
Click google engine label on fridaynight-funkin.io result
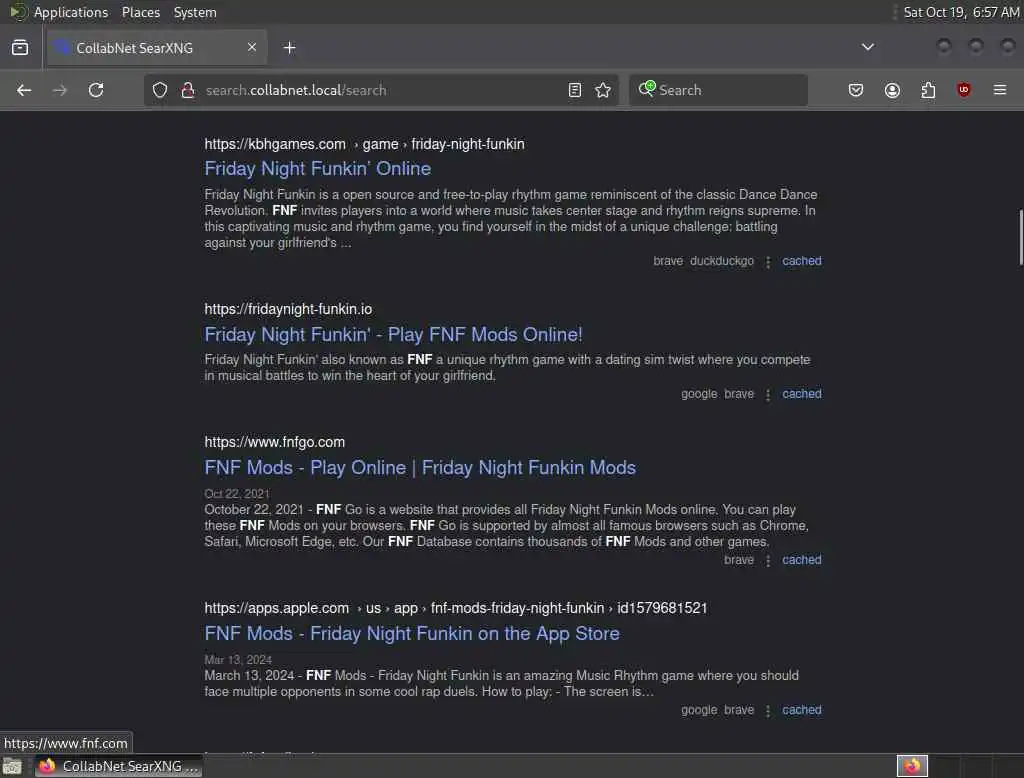699,394
